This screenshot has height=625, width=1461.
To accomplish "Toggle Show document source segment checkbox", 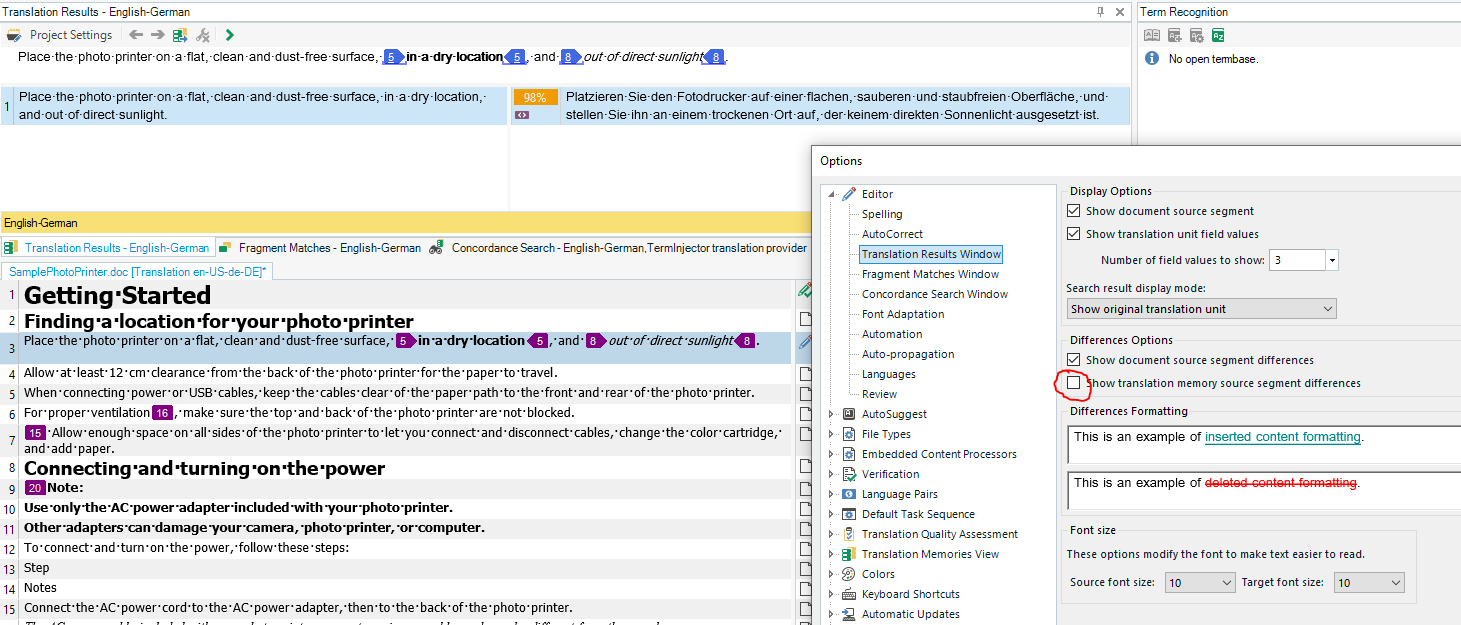I will point(1074,211).
